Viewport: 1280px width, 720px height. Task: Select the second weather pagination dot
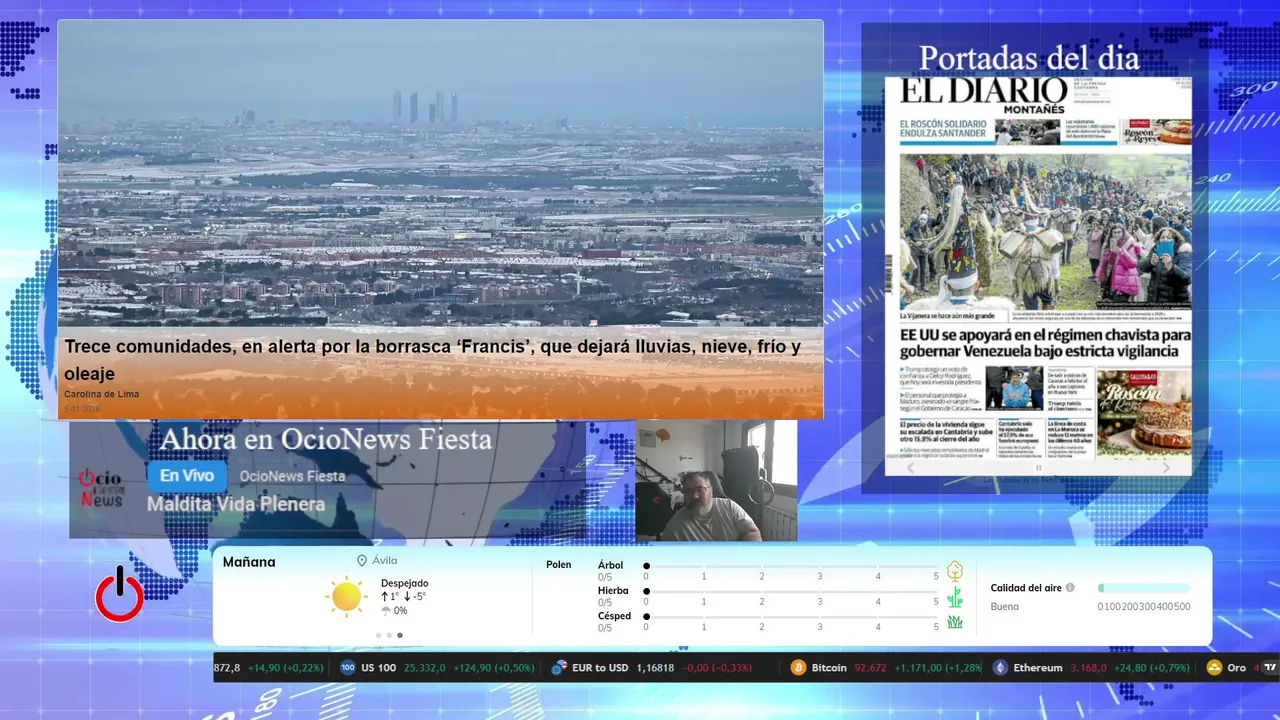(x=389, y=635)
